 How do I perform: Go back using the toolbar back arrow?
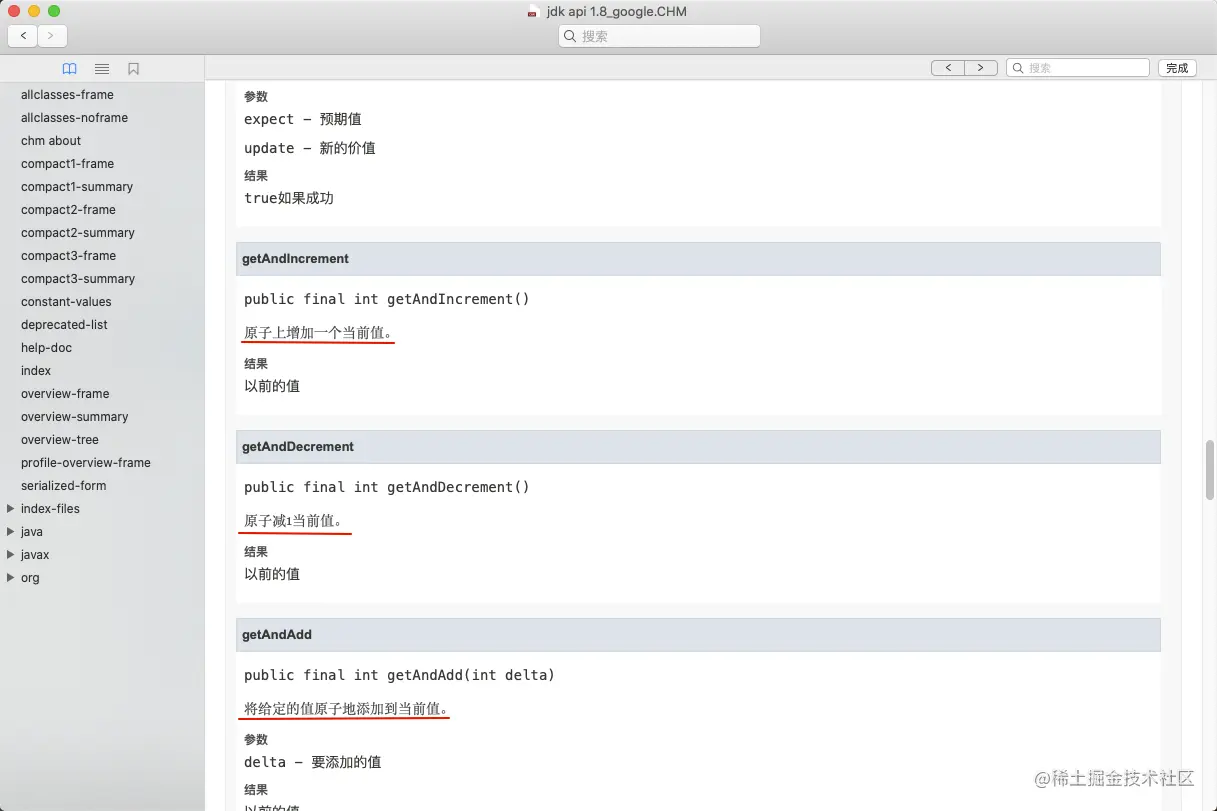coord(23,36)
